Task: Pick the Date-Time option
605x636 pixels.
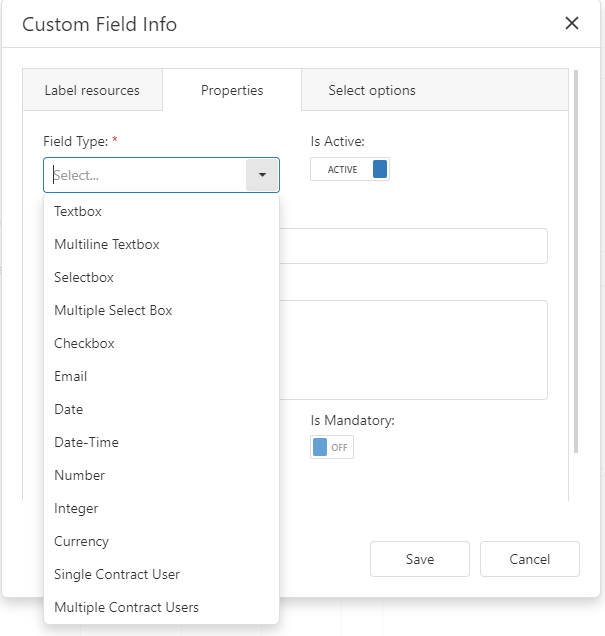Action: pos(161,442)
